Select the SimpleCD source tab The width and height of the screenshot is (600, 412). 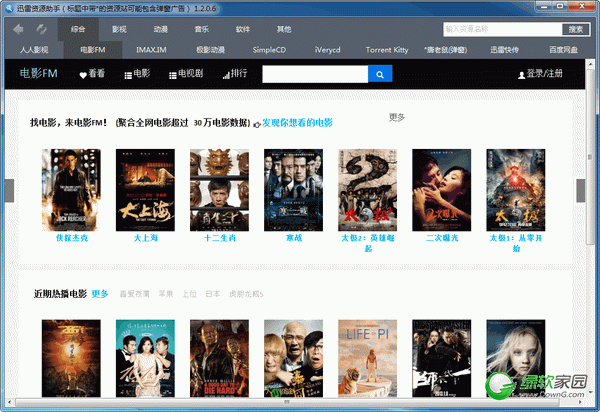(x=269, y=50)
